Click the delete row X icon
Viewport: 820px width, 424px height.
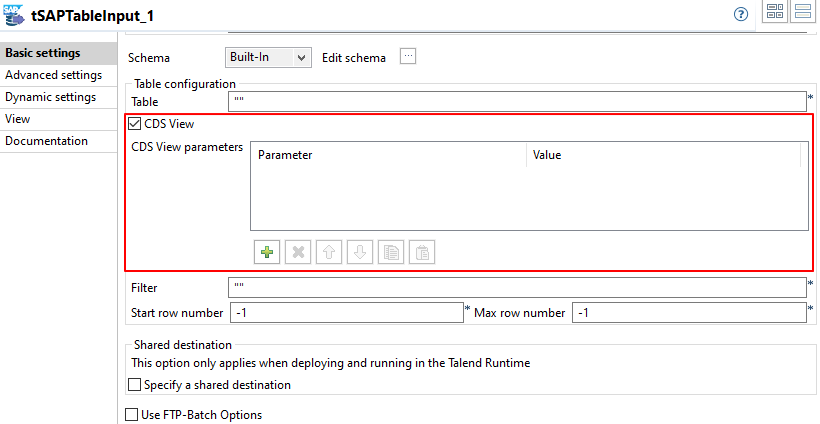297,253
